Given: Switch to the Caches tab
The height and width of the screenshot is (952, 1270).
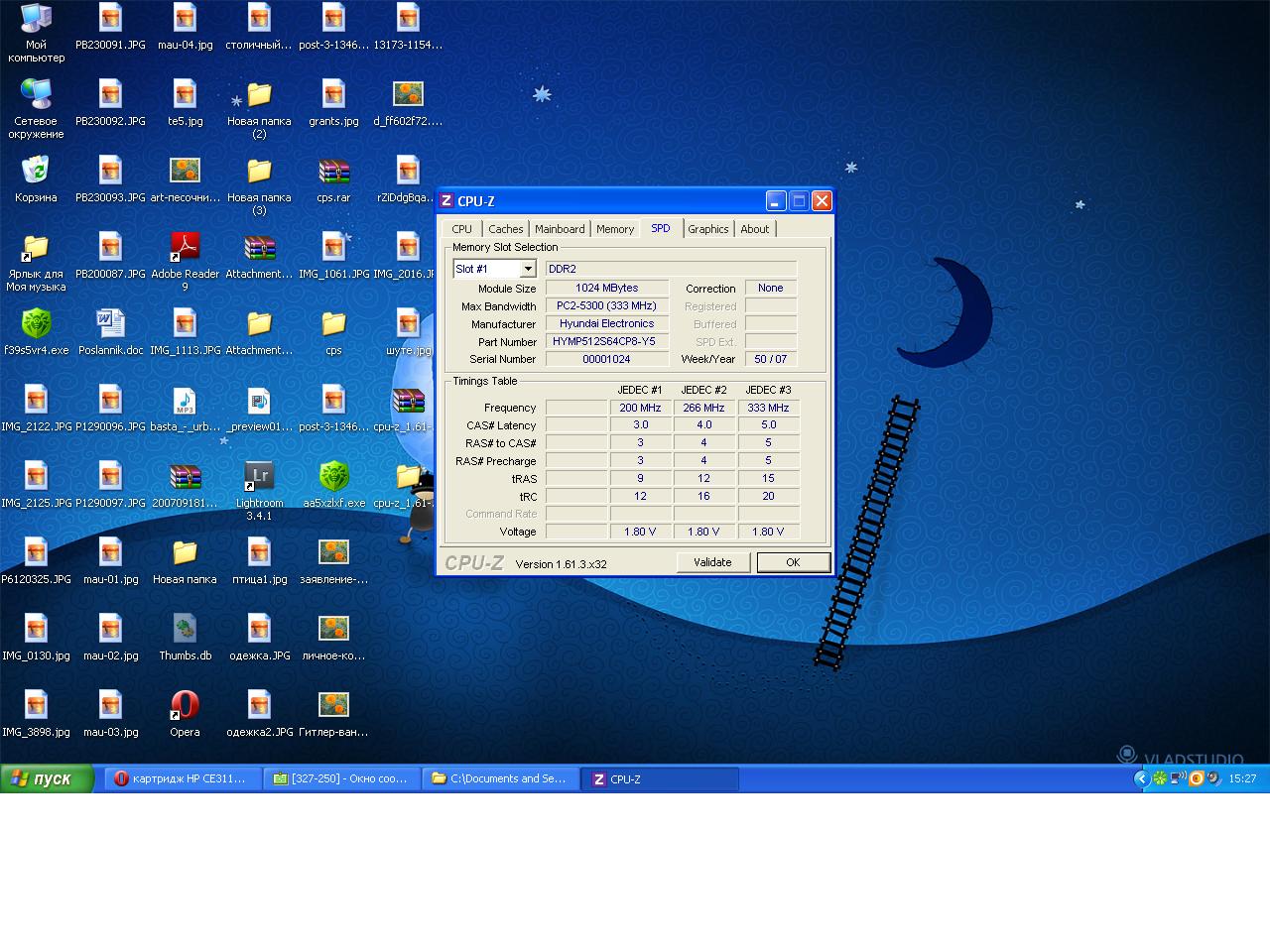Looking at the screenshot, I should pyautogui.click(x=505, y=229).
